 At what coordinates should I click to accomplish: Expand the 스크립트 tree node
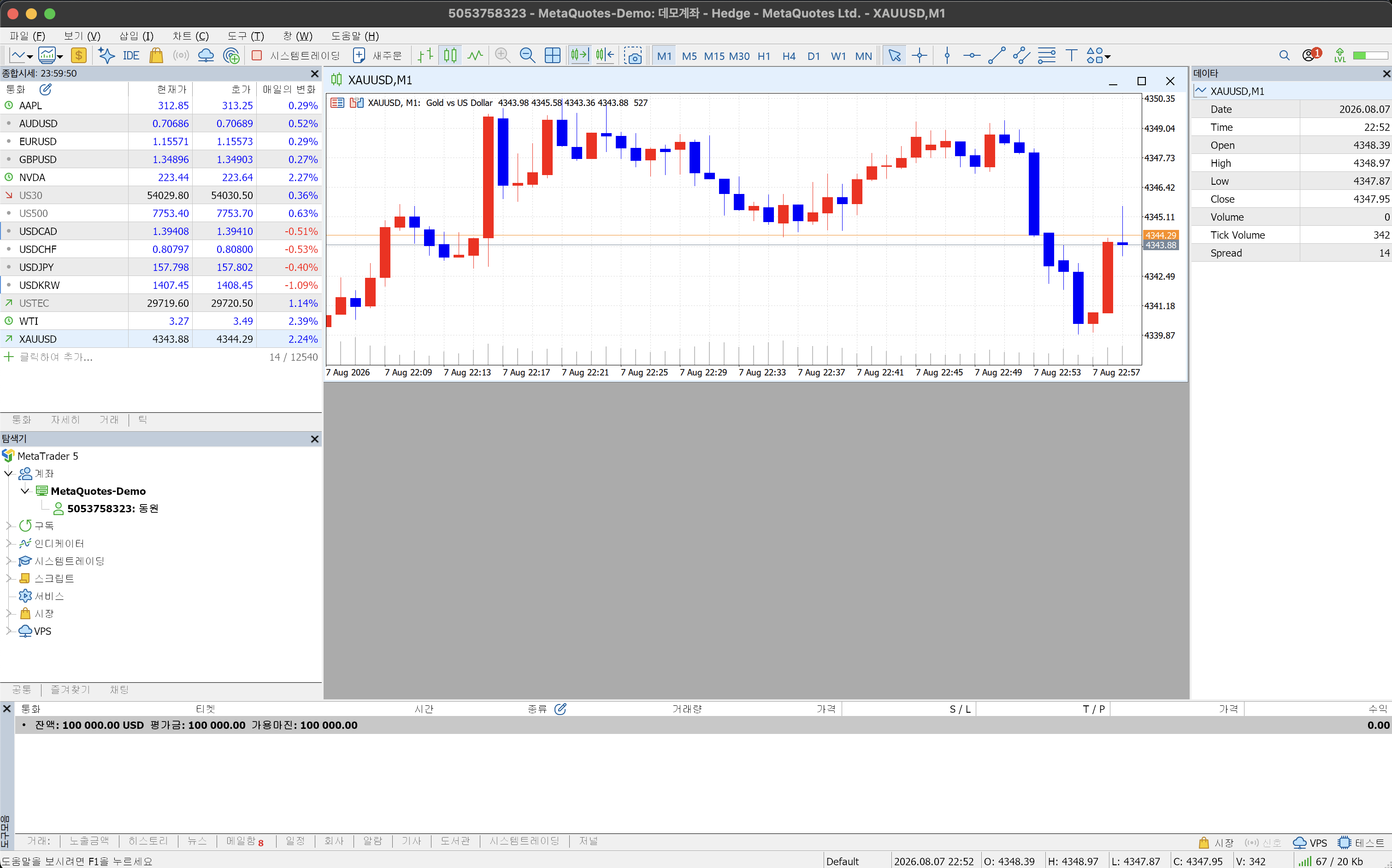click(x=9, y=579)
